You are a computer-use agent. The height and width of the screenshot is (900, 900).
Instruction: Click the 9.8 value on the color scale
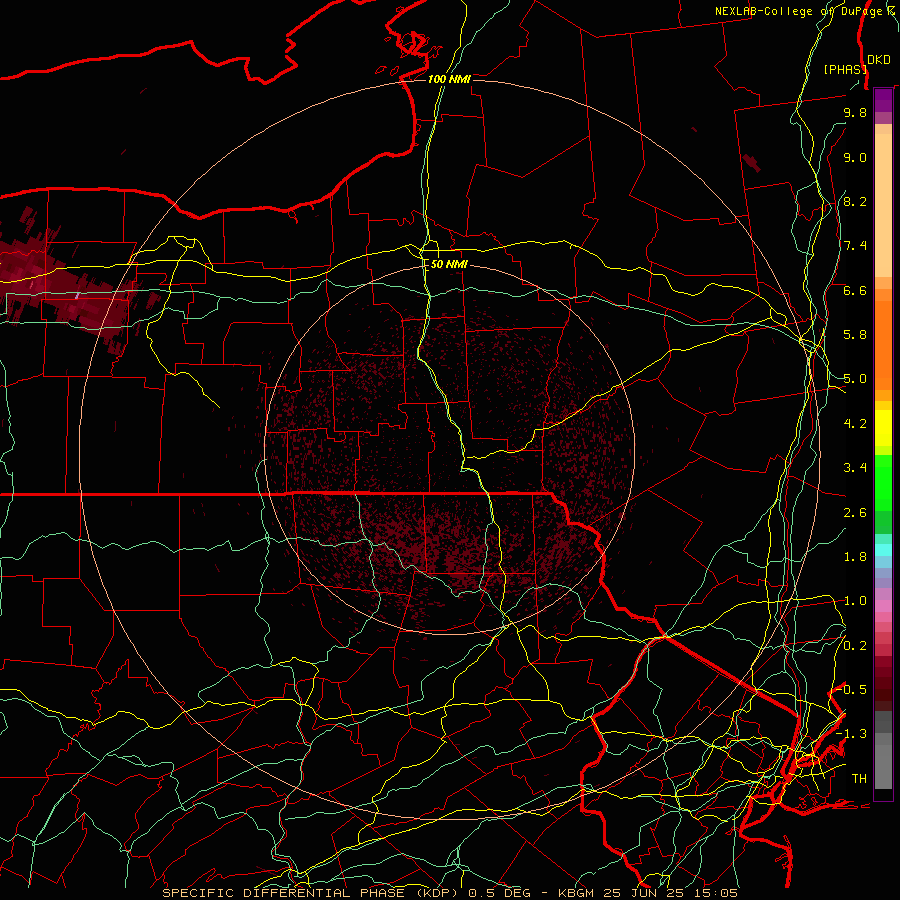point(855,112)
